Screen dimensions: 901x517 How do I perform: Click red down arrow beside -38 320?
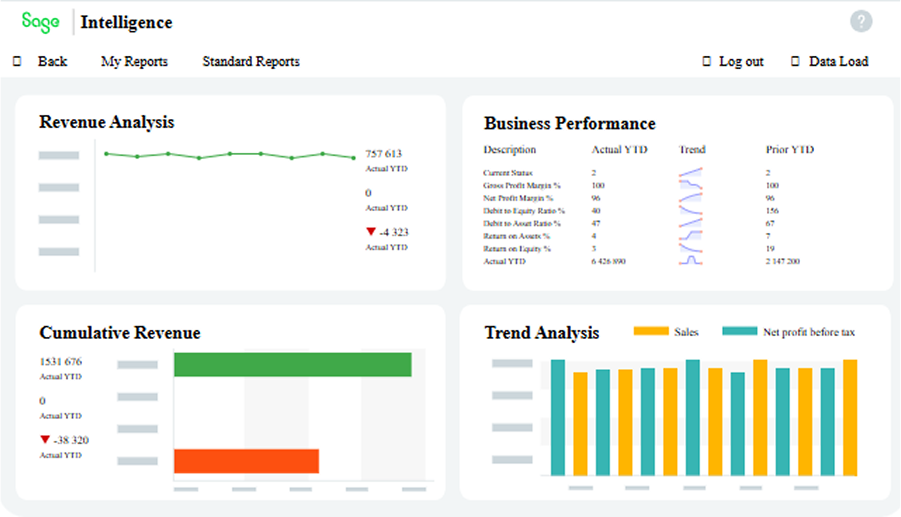45,440
